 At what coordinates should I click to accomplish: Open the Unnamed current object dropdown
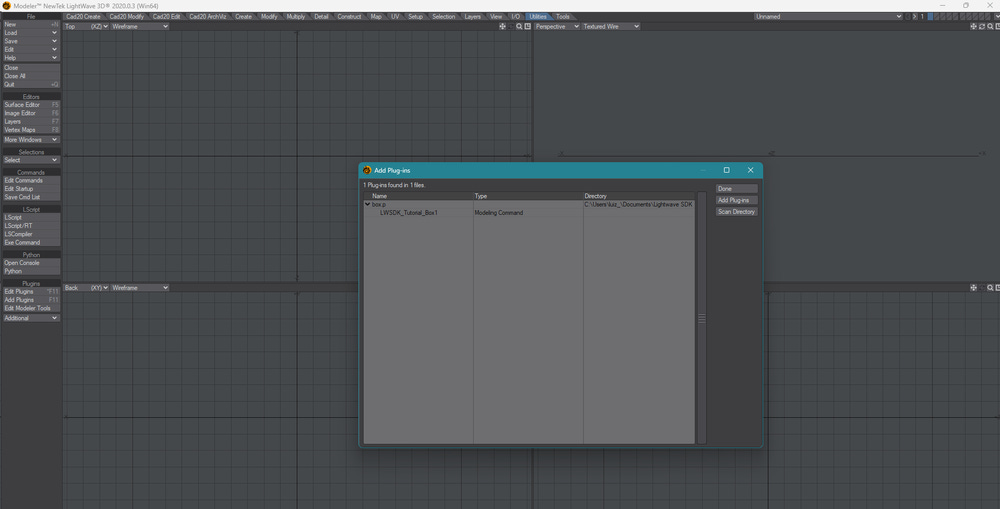point(828,17)
